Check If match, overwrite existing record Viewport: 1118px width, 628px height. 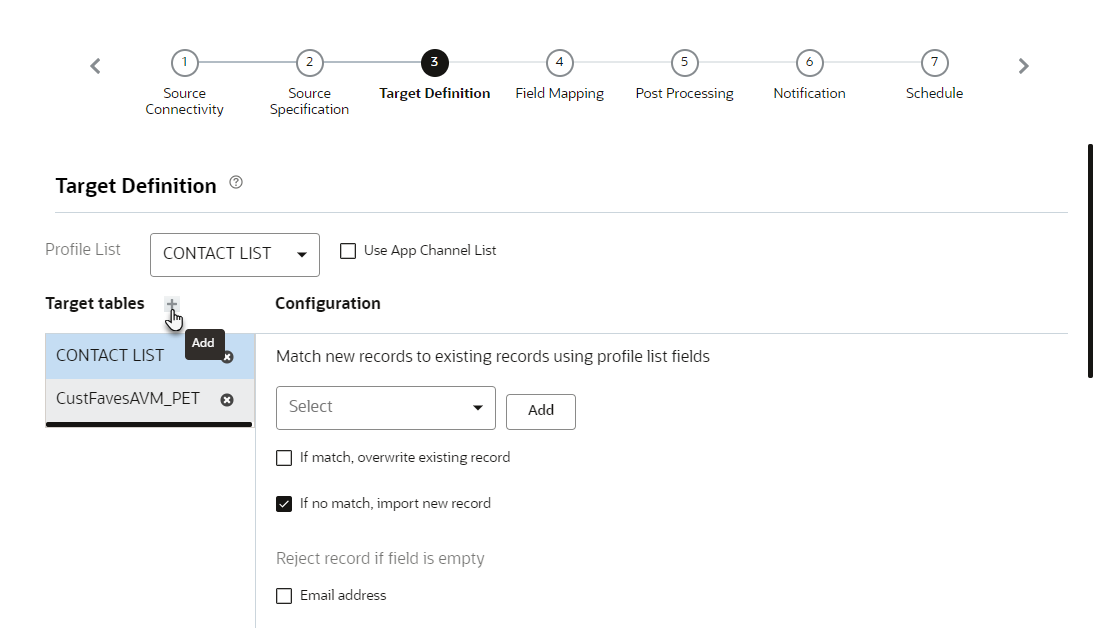point(284,458)
